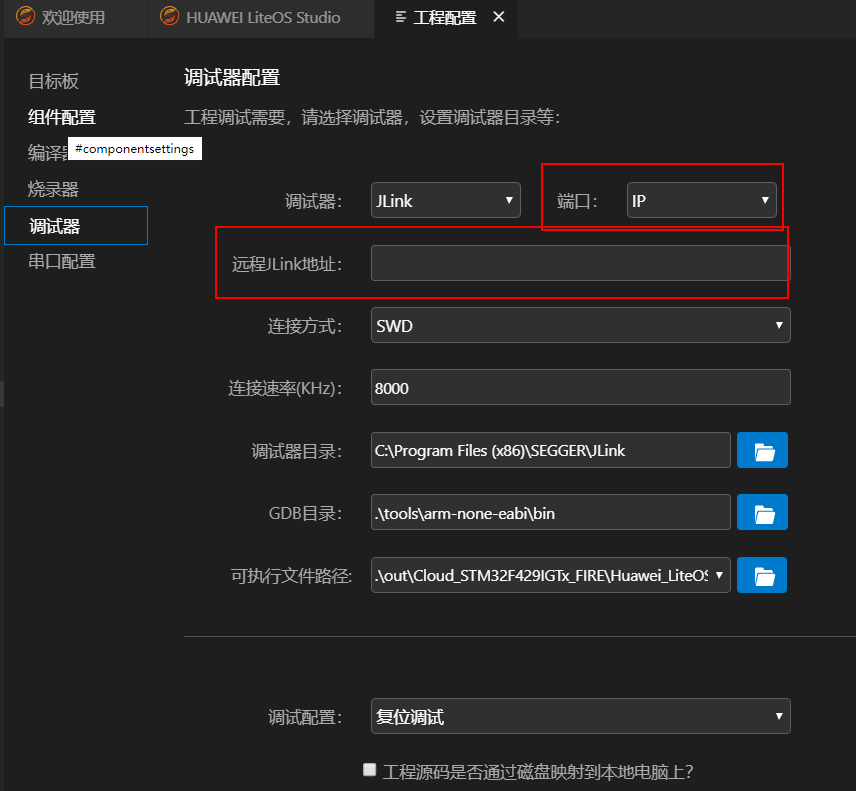Open 目标板 settings section
The image size is (856, 791).
[x=54, y=81]
